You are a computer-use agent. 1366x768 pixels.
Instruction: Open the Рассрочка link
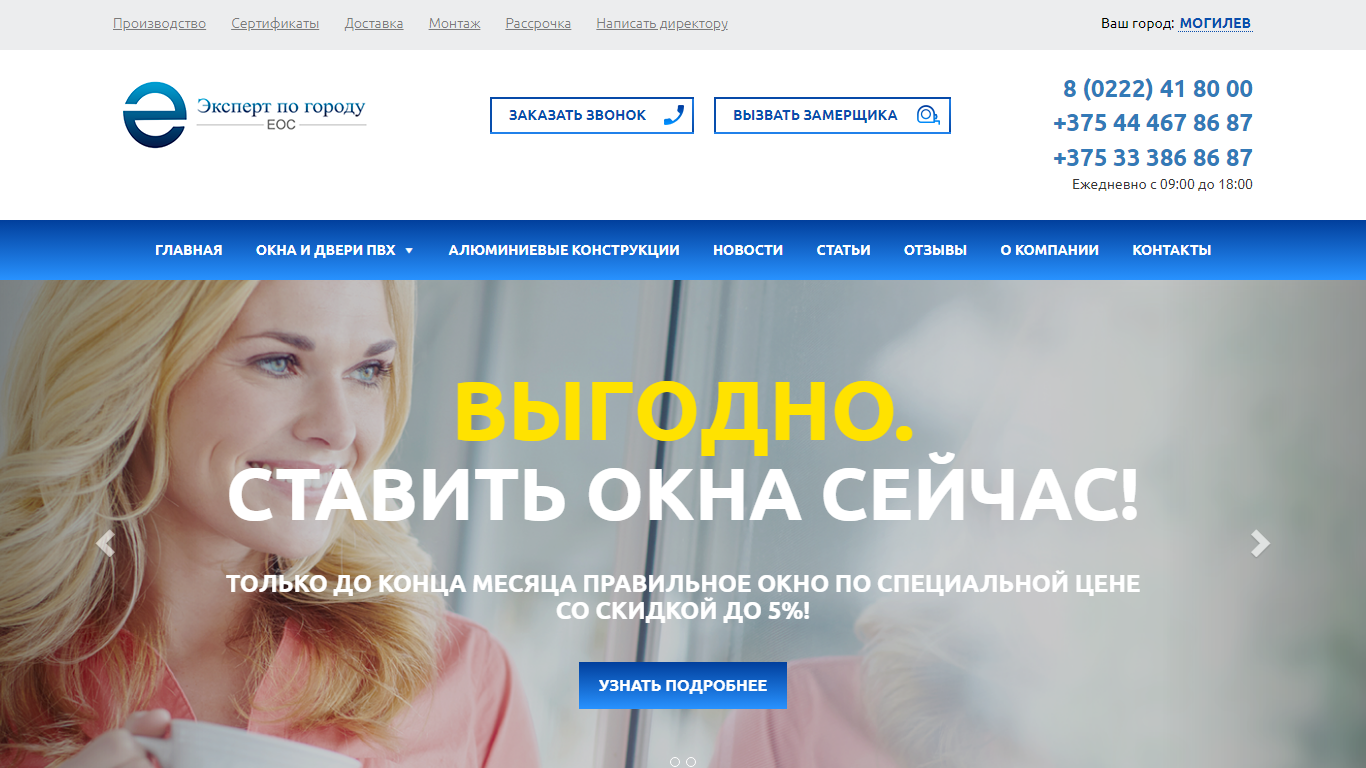(x=538, y=23)
